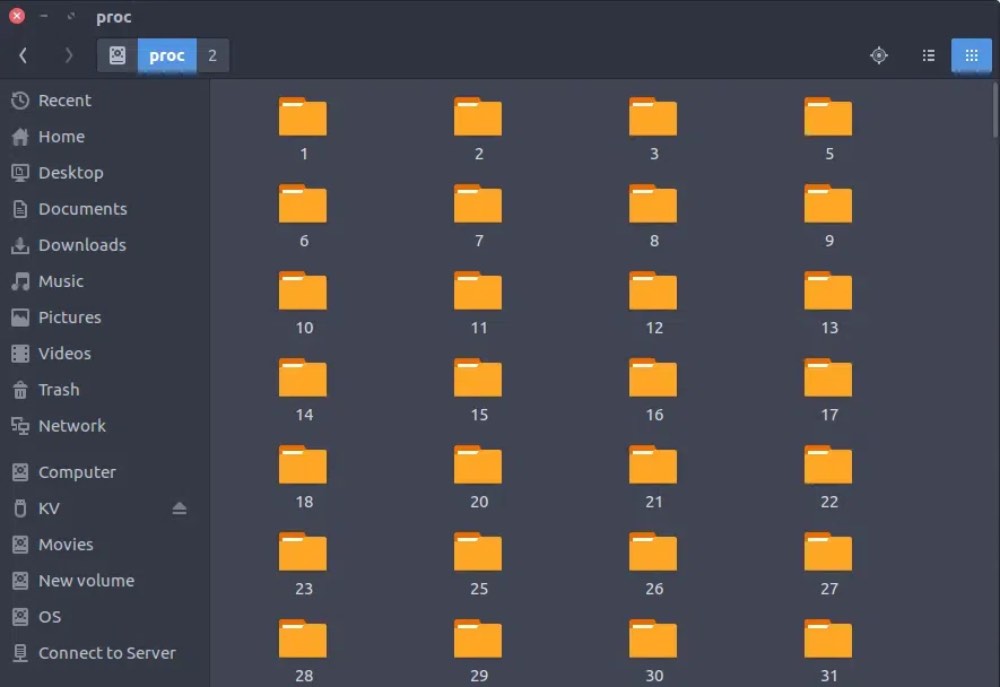Viewport: 1000px width, 687px height.
Task: Activate the search function
Action: [878, 55]
